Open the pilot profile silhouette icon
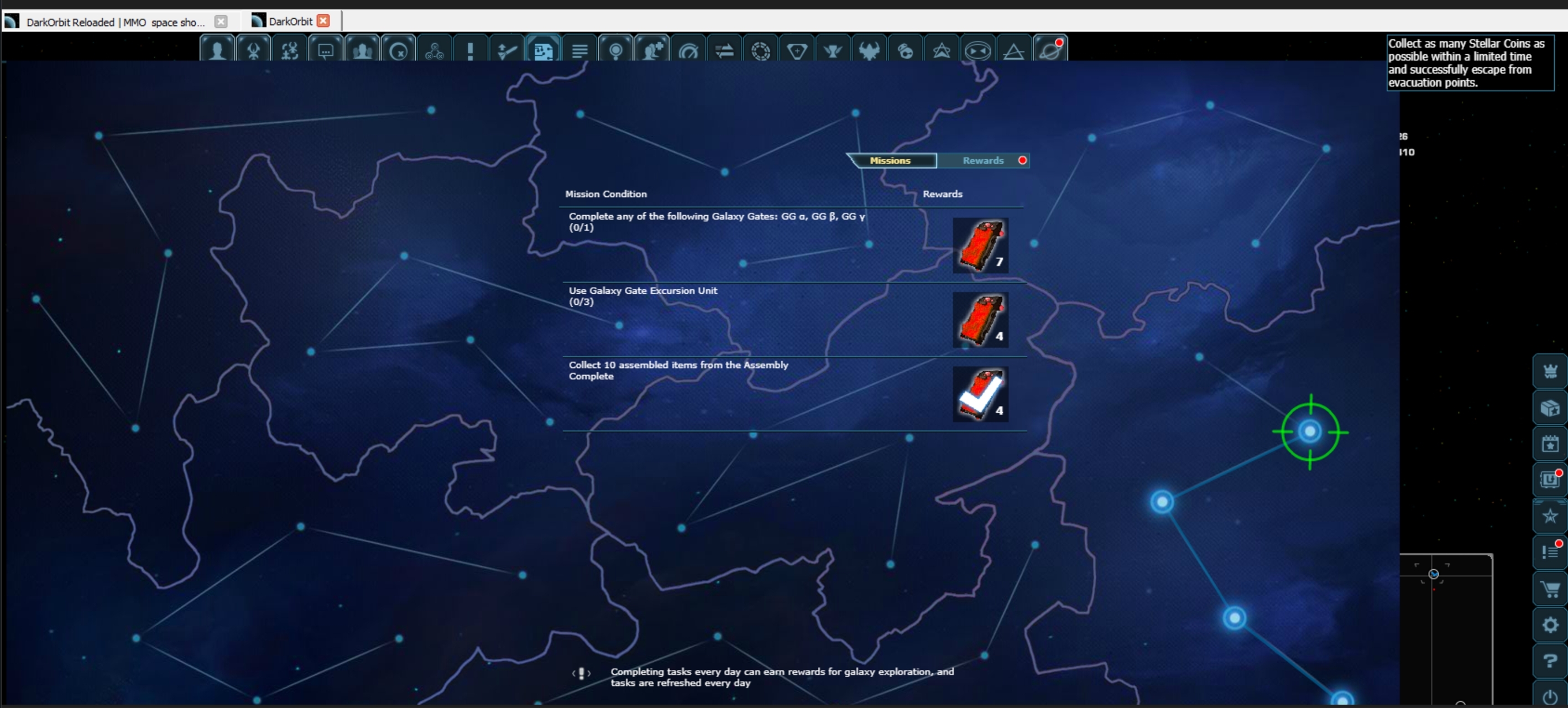The image size is (1568, 708). [x=217, y=49]
